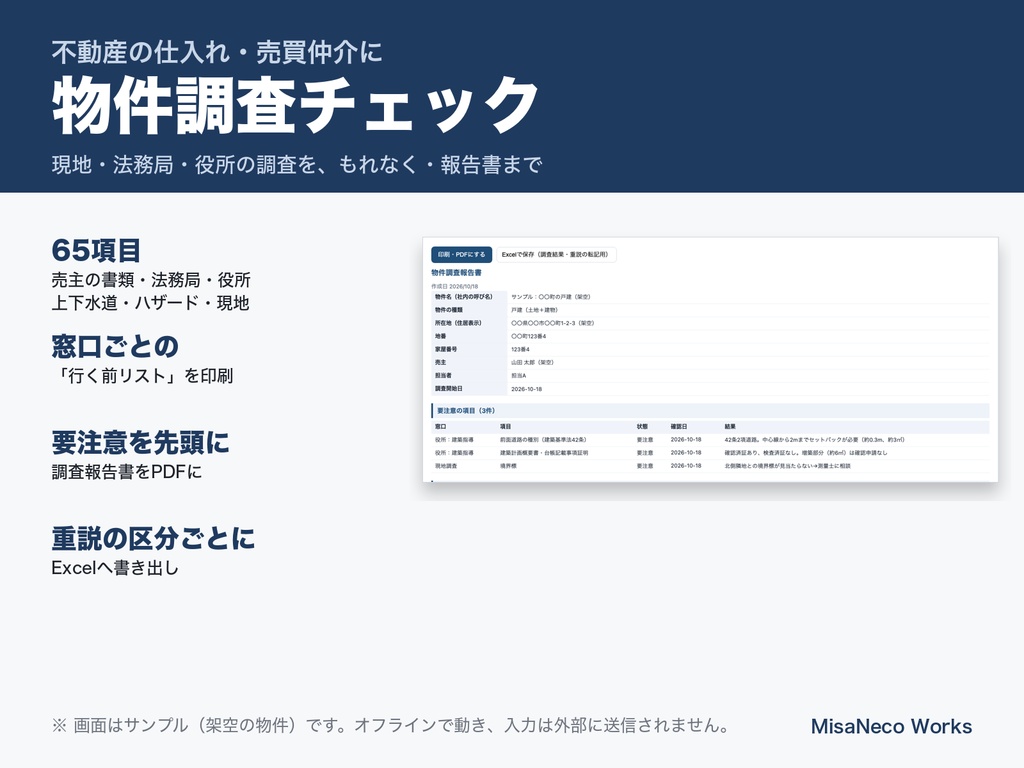Image resolution: width=1024 pixels, height=768 pixels.
Task: Click the 重説の区分ごとに feature heading
Action: [153, 538]
